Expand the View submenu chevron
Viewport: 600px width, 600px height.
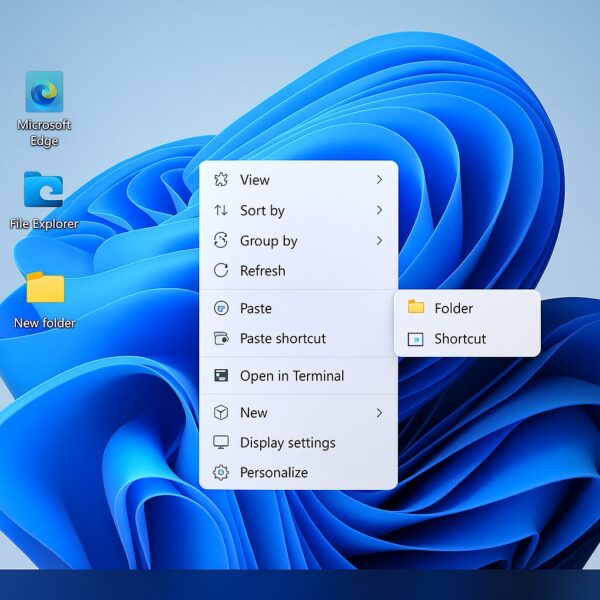click(379, 179)
